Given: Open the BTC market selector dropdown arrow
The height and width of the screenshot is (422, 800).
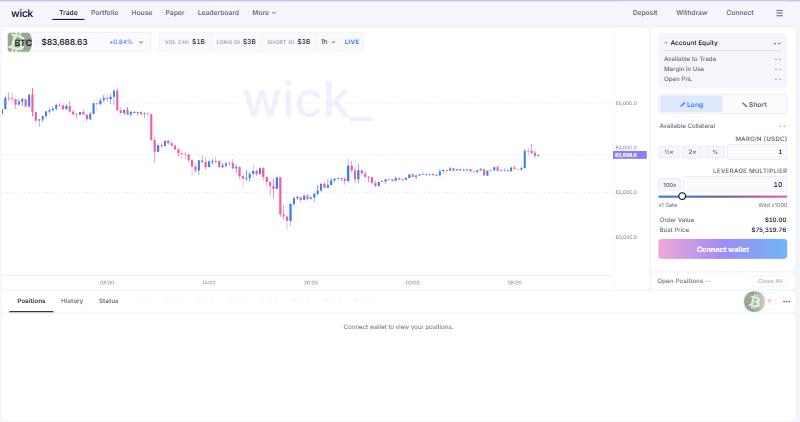Looking at the screenshot, I should [x=141, y=42].
